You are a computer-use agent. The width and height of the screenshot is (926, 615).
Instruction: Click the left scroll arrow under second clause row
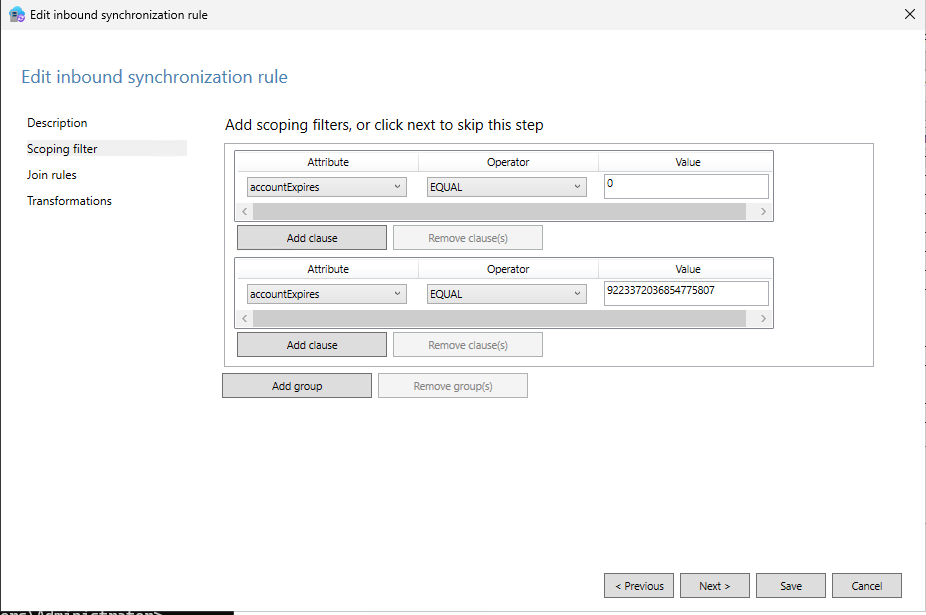(x=244, y=318)
